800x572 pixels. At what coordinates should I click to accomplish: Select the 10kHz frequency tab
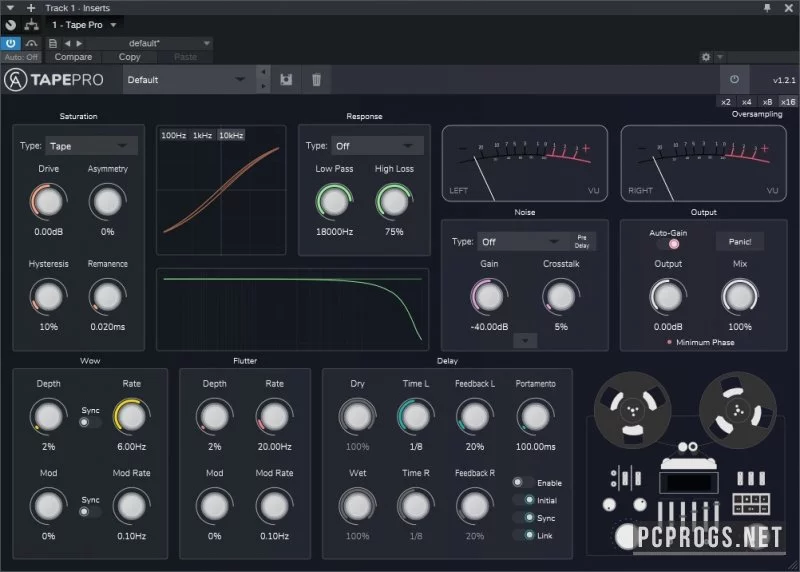click(231, 135)
